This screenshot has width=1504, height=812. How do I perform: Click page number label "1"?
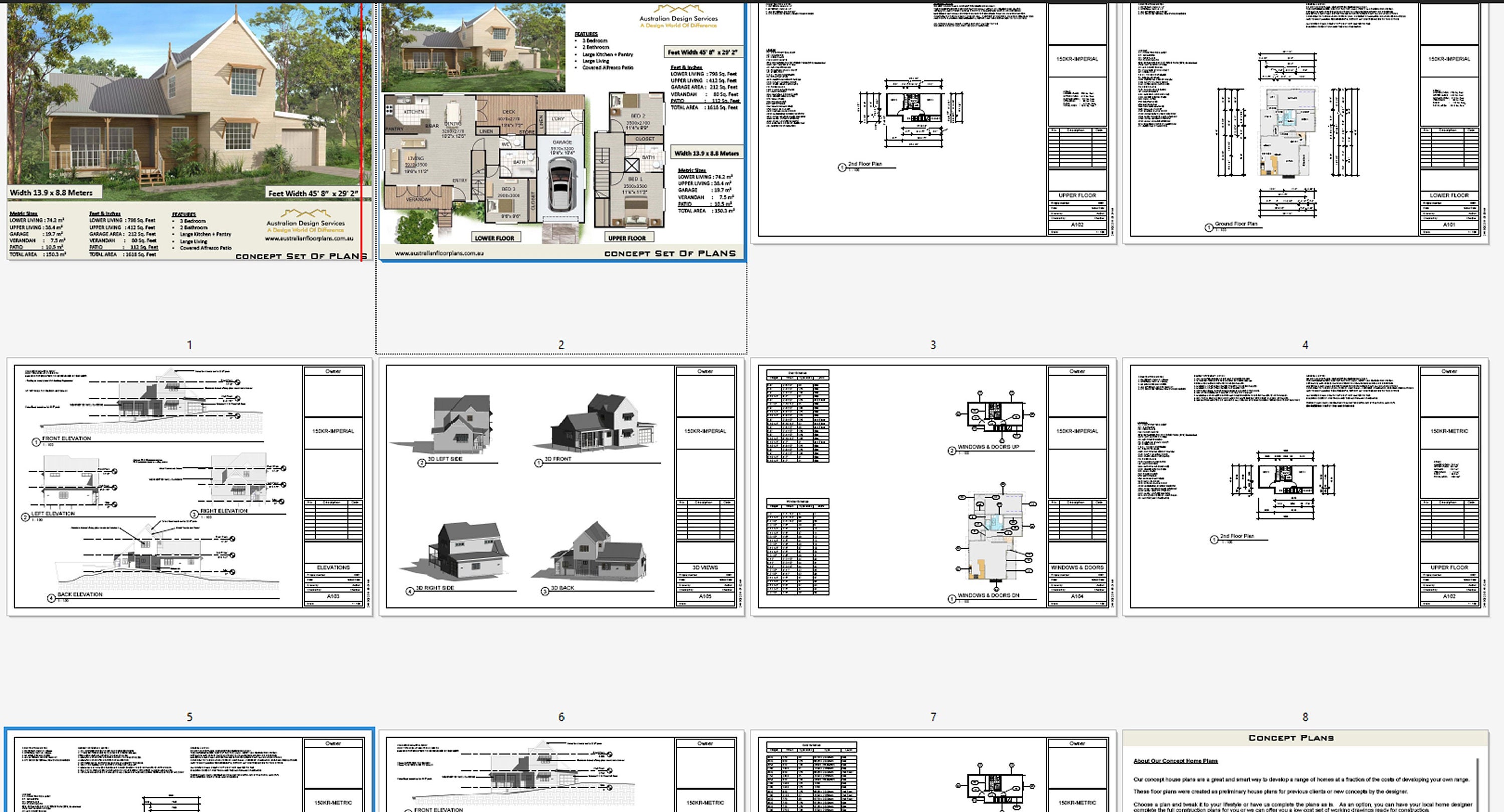(x=189, y=345)
